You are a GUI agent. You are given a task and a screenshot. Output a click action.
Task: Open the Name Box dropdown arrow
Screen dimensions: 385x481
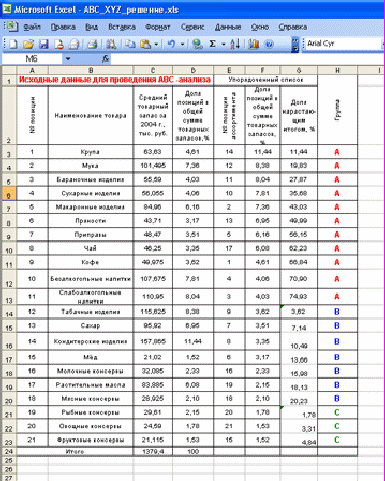[68, 59]
